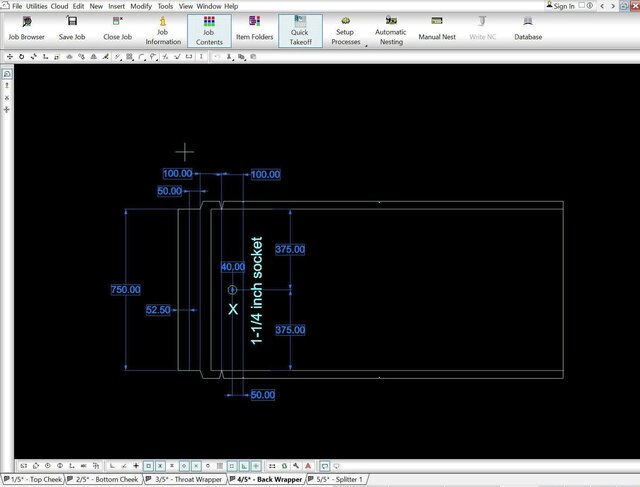Launch Automatic Nesting
This screenshot has height=487, width=640.
coord(391,30)
